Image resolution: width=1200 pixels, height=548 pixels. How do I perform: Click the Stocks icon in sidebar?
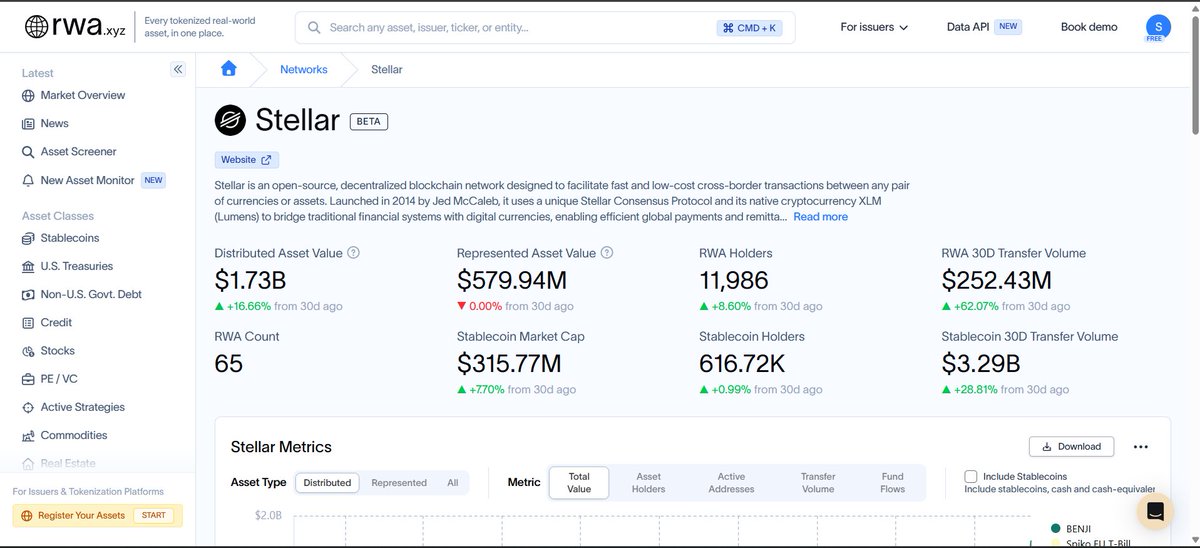pos(28,351)
